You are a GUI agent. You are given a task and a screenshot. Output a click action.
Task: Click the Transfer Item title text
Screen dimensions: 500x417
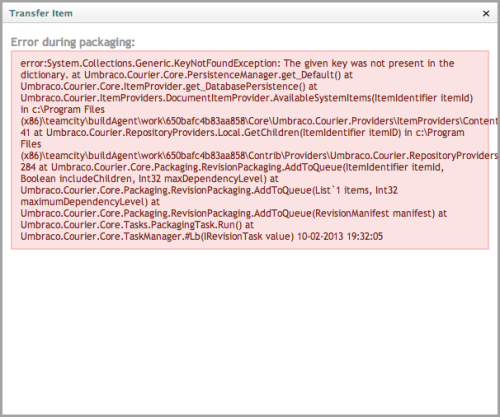point(41,13)
